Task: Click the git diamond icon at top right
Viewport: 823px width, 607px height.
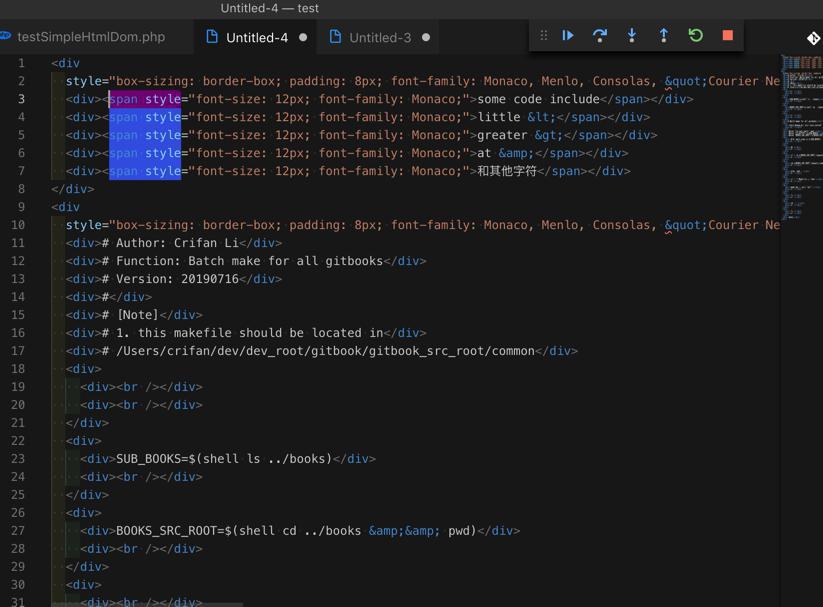Action: [x=813, y=38]
